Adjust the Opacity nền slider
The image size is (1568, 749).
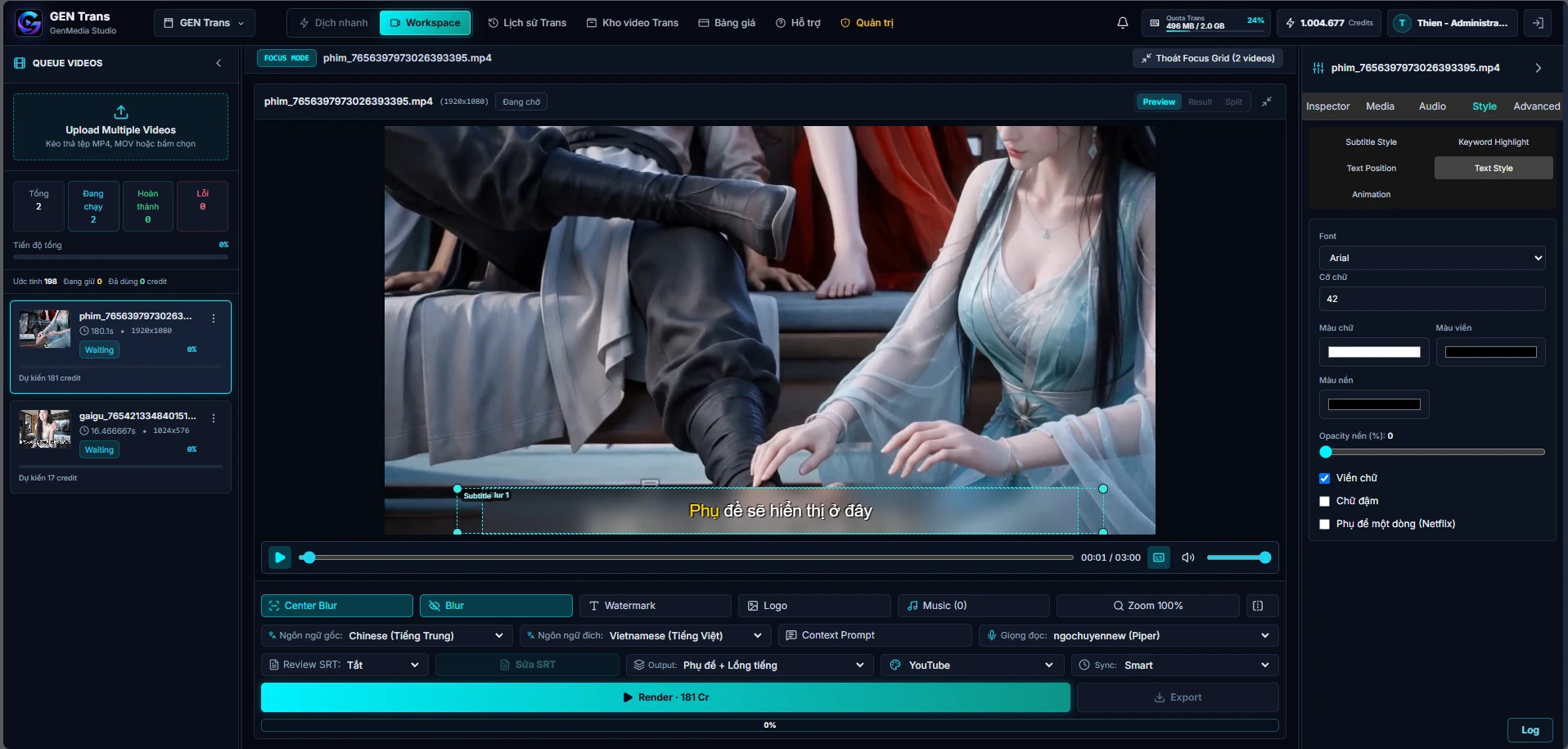click(x=1432, y=452)
